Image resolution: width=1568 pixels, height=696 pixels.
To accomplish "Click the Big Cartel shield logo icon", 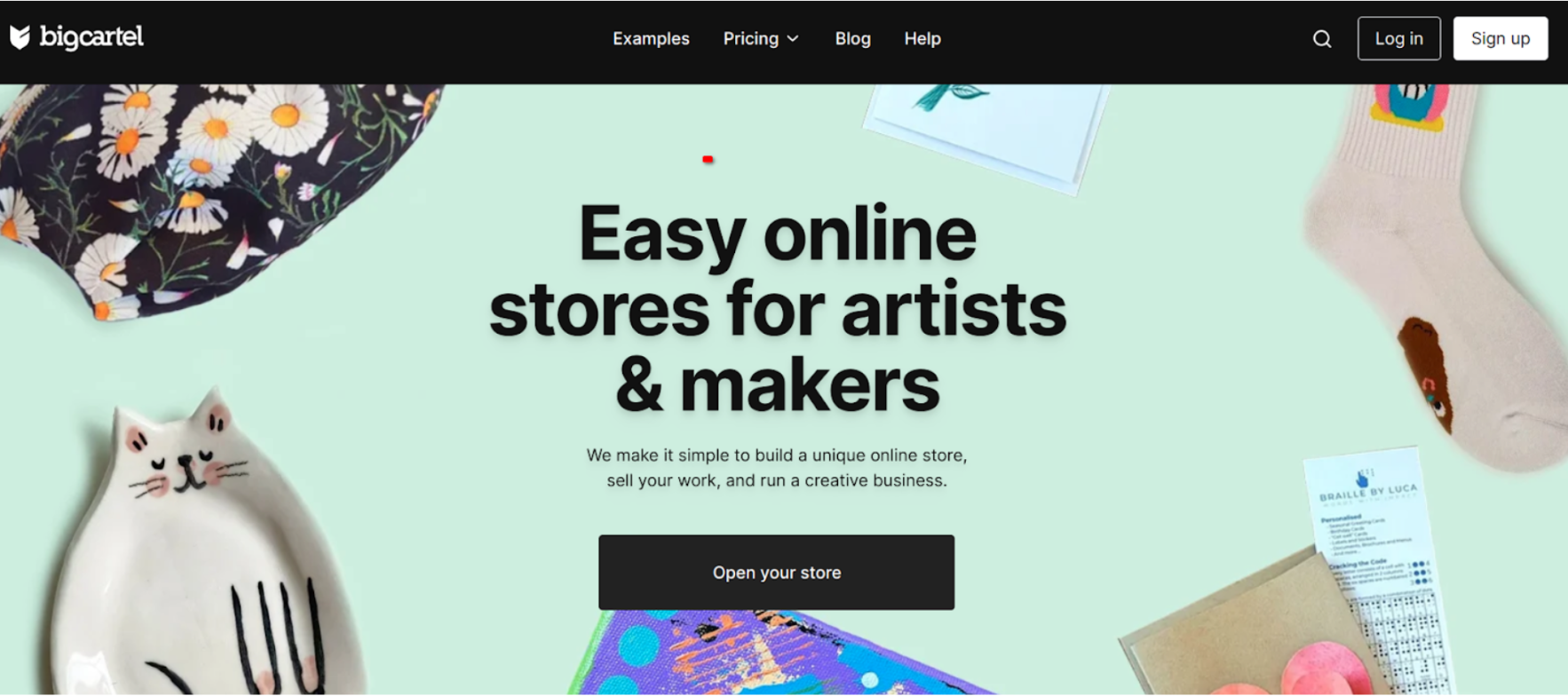I will 20,37.
